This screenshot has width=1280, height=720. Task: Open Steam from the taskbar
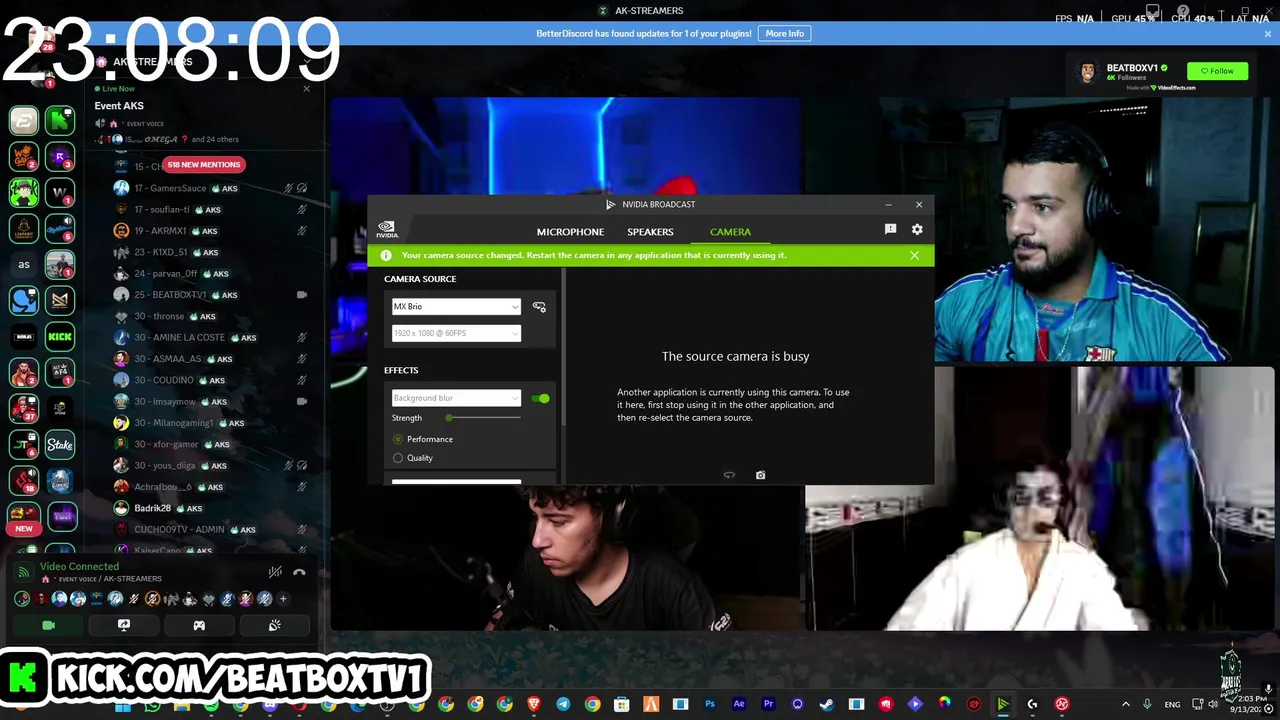tap(827, 704)
